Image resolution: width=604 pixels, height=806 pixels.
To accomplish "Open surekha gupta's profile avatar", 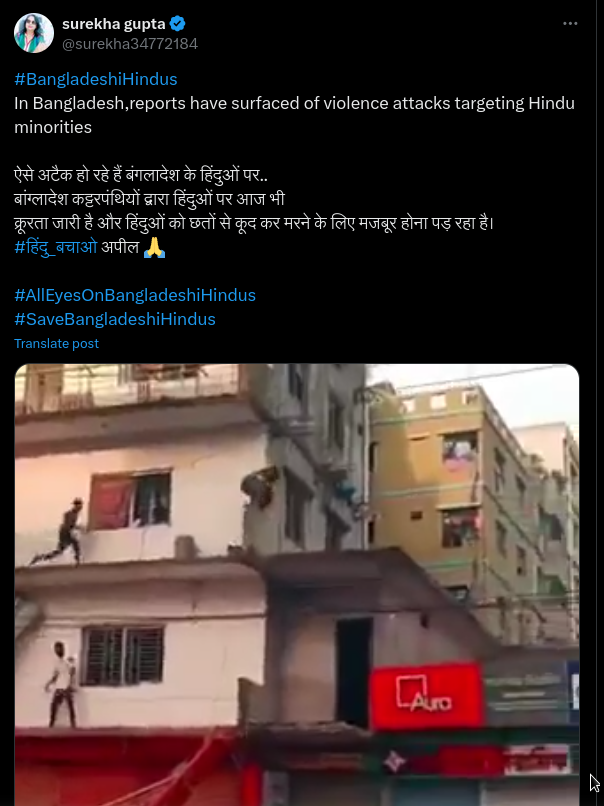I will [x=34, y=33].
